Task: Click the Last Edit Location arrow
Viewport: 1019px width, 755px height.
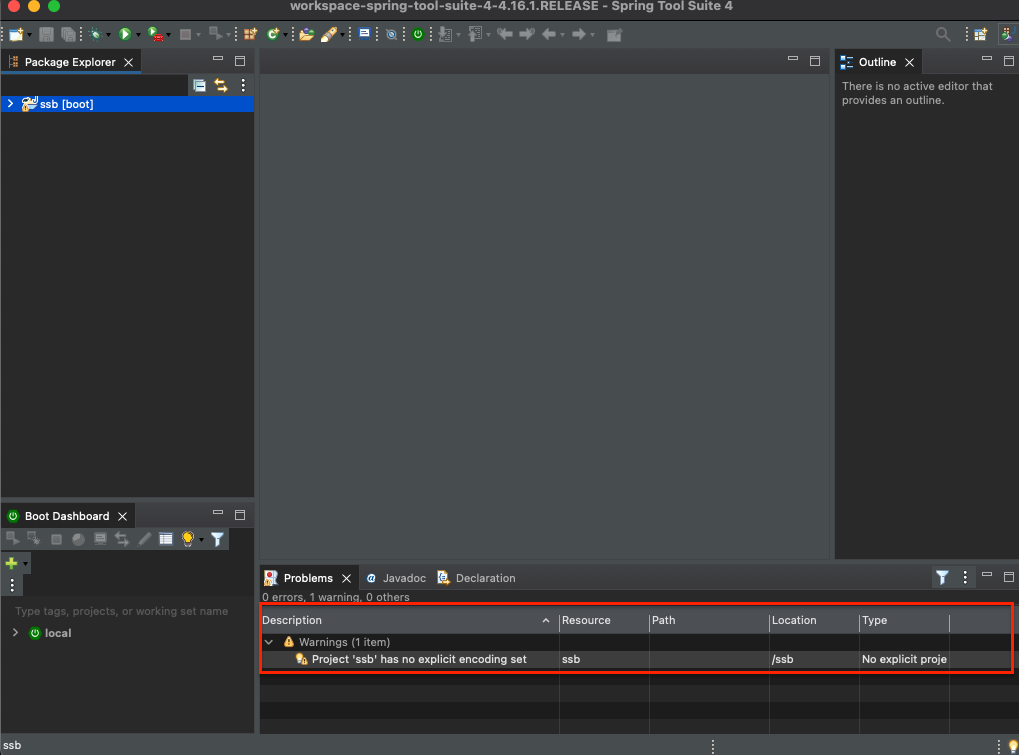Action: [504, 34]
